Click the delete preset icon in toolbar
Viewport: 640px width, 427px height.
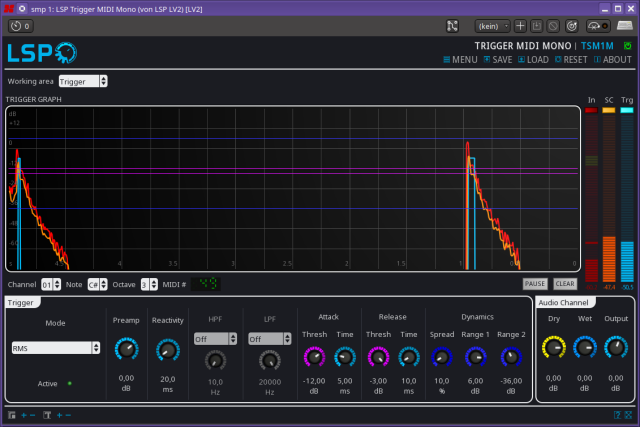(553, 25)
